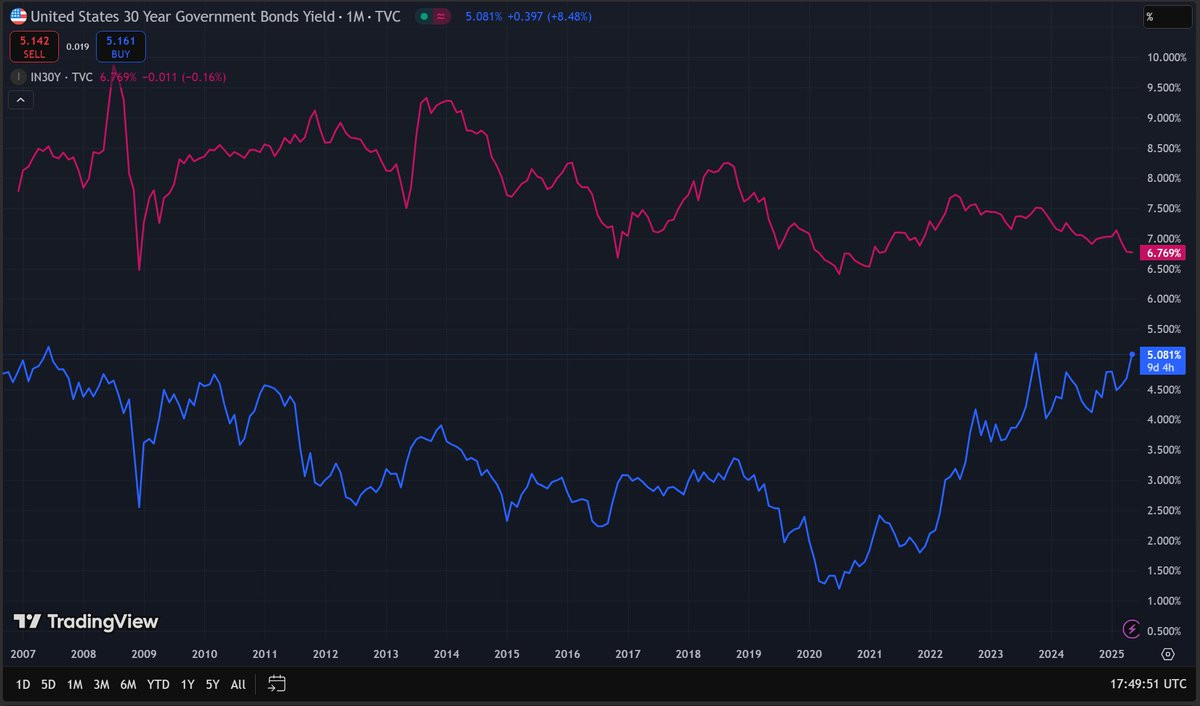
Task: Click the 2025 time axis label
Action: coord(1111,654)
